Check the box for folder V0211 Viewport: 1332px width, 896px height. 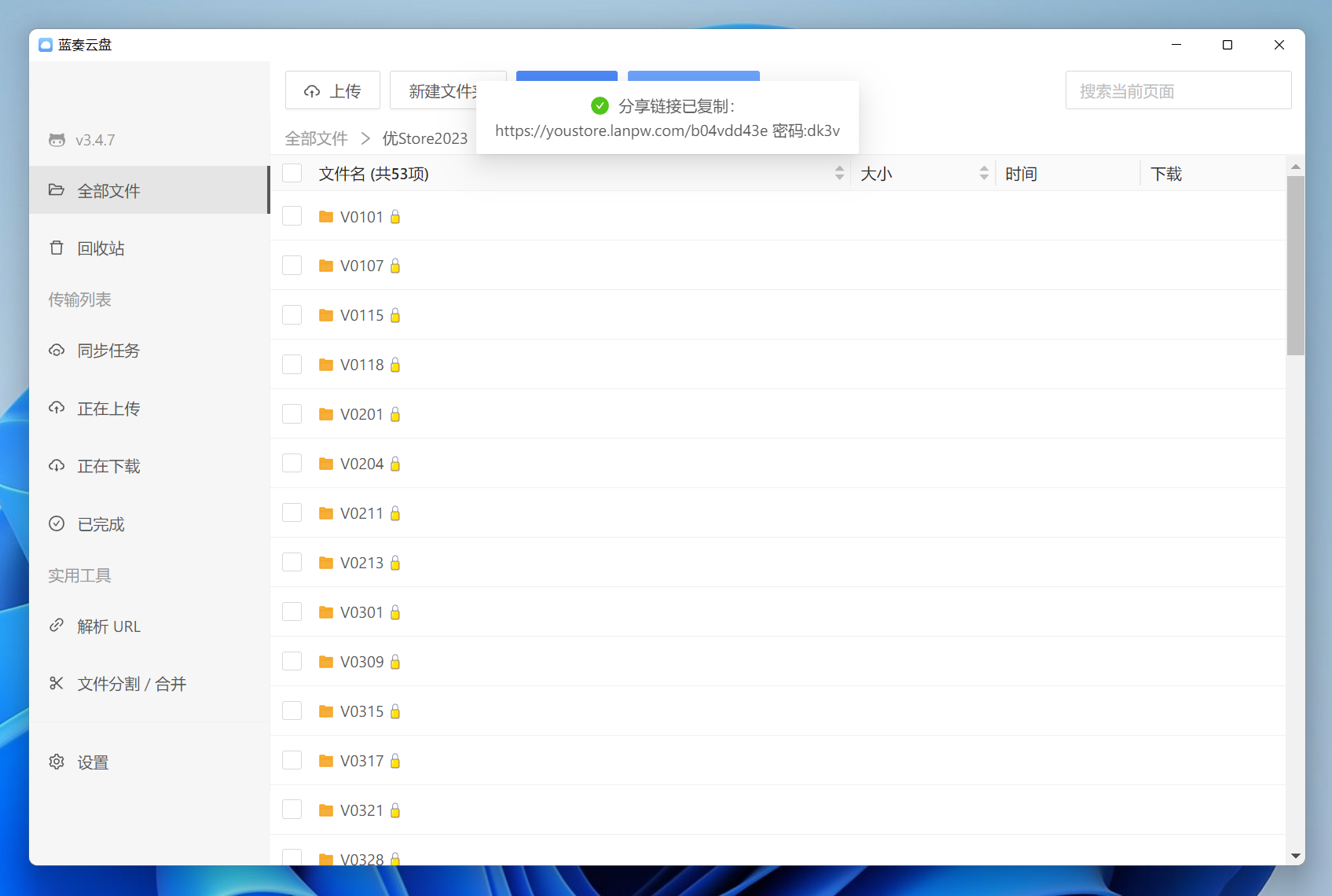coord(292,513)
